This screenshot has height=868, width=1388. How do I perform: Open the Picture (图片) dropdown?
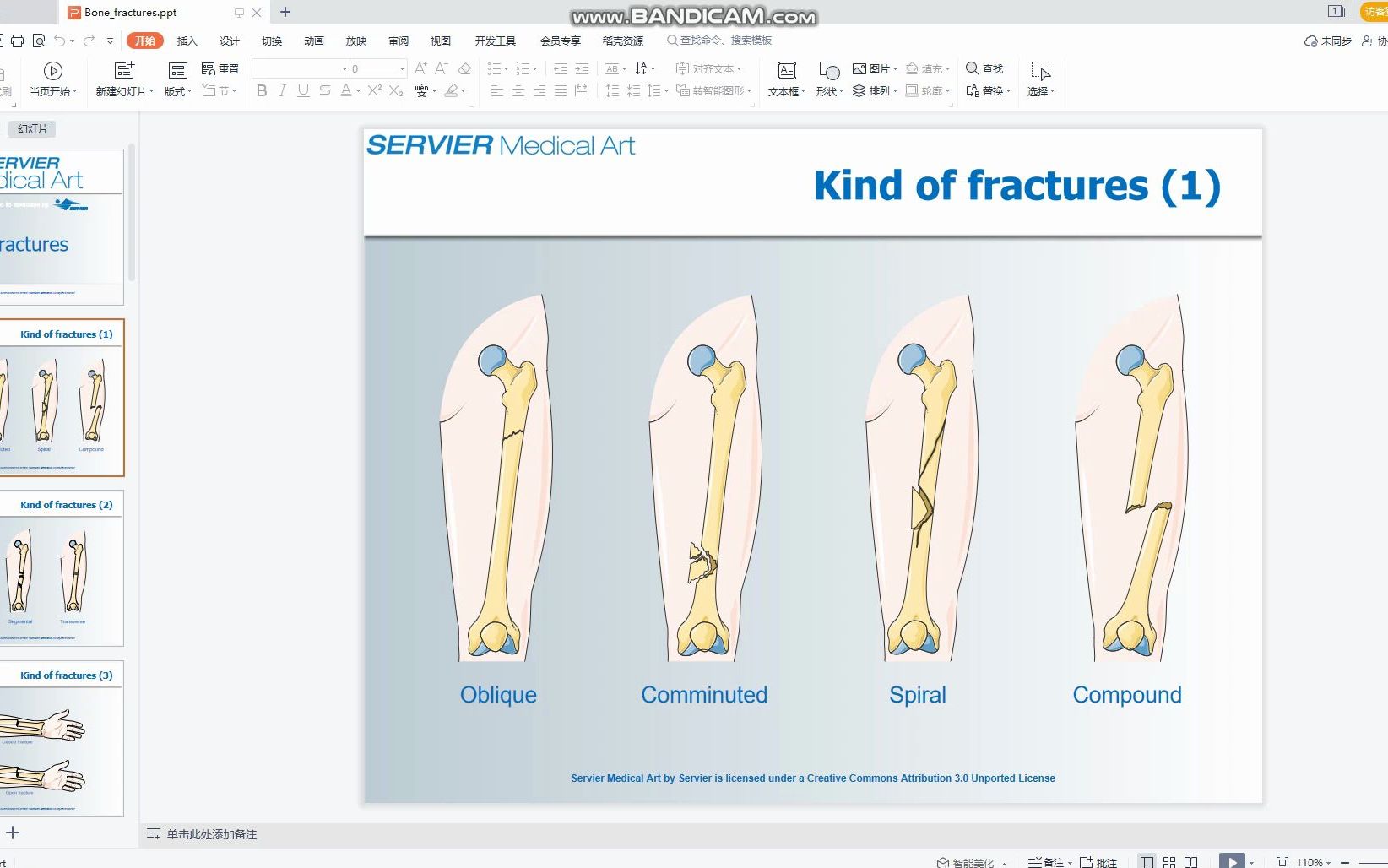pos(876,68)
